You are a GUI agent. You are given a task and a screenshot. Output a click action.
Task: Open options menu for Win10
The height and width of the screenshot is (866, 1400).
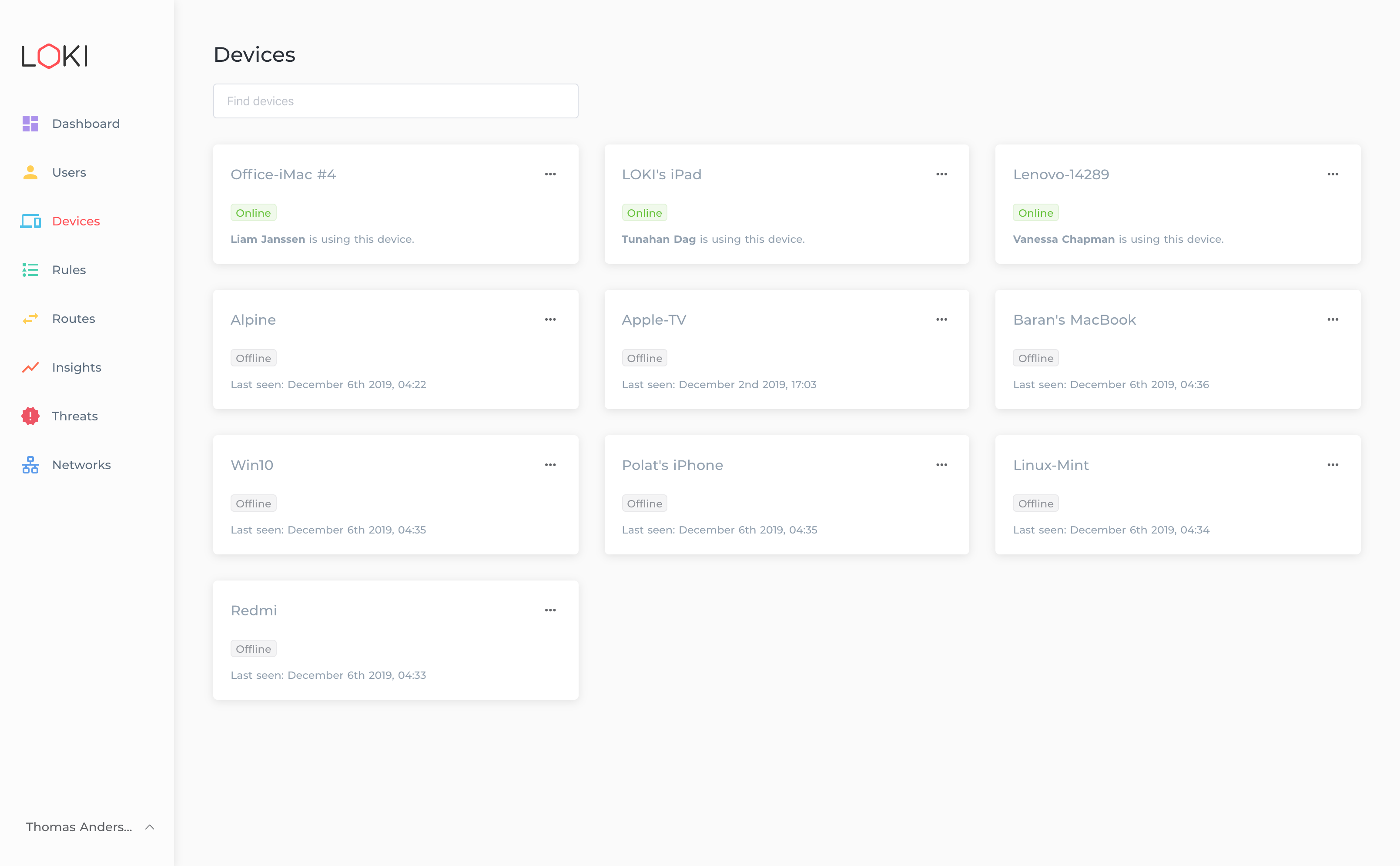click(x=550, y=465)
